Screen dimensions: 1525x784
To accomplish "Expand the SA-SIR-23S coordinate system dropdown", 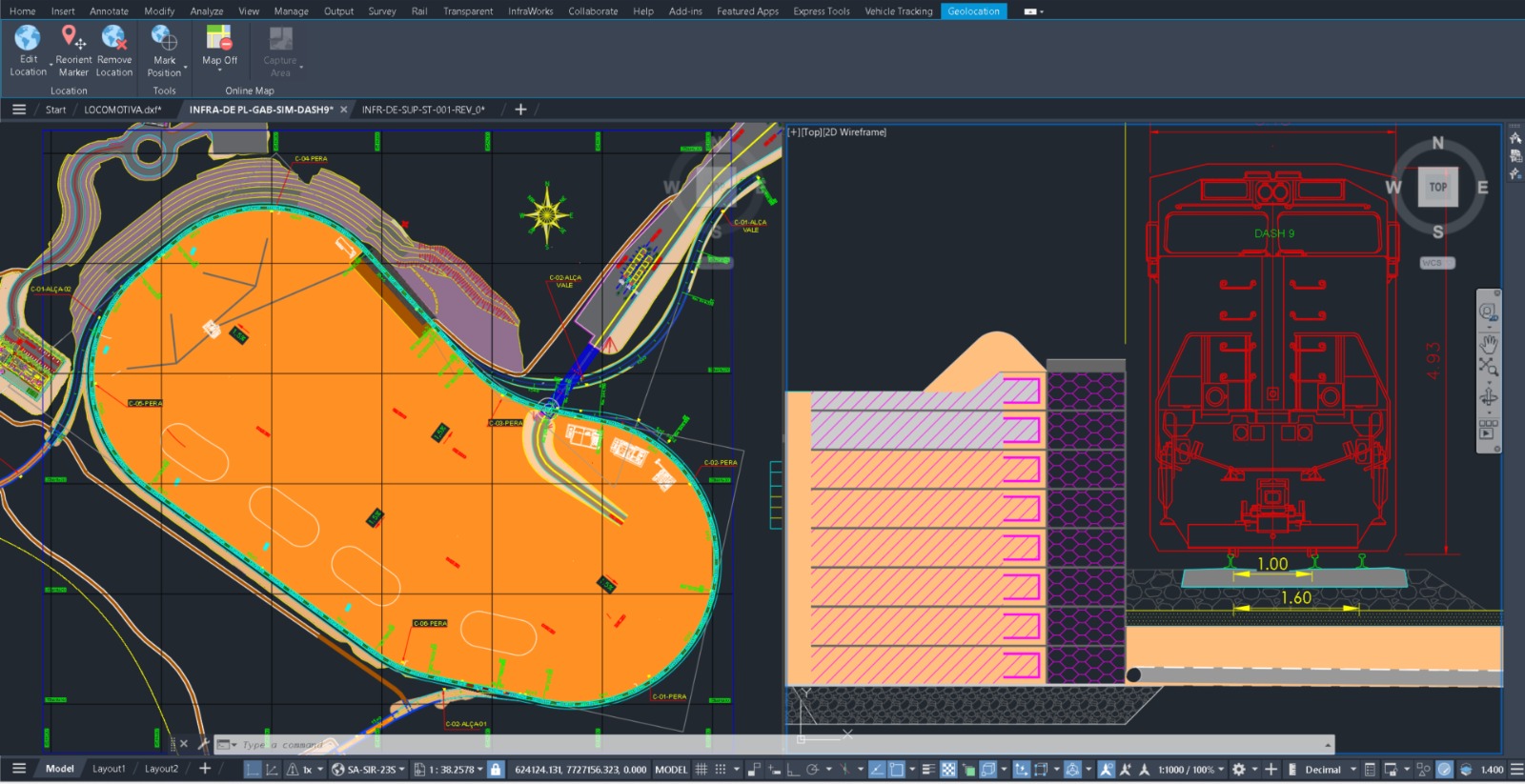I will (x=402, y=770).
